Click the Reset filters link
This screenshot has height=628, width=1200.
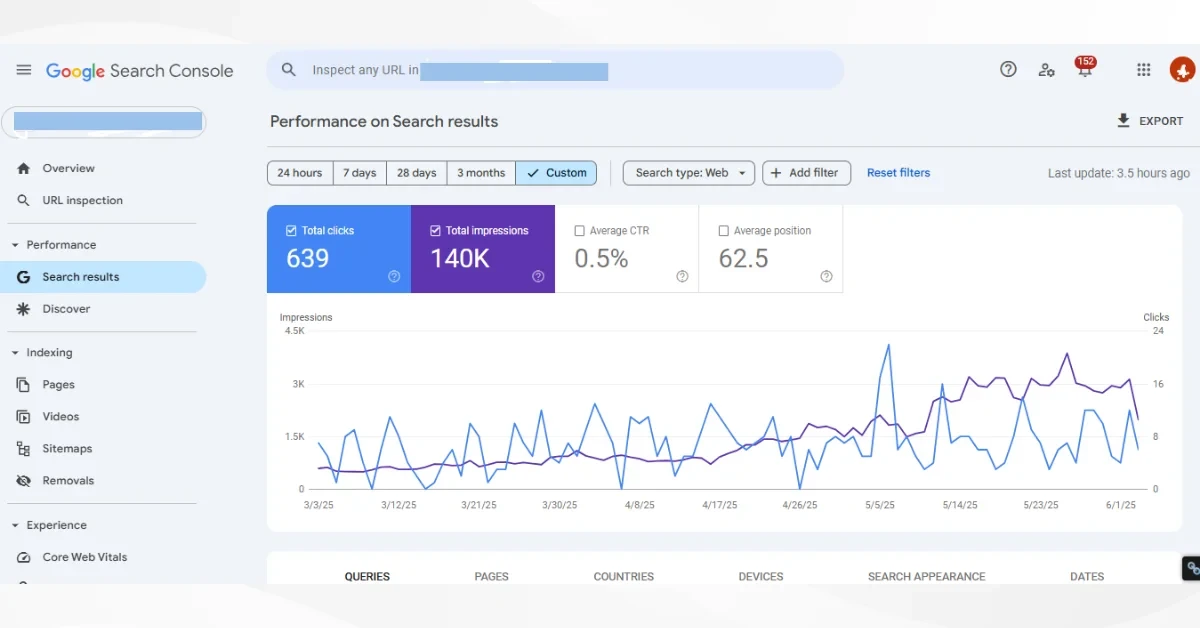click(x=898, y=173)
